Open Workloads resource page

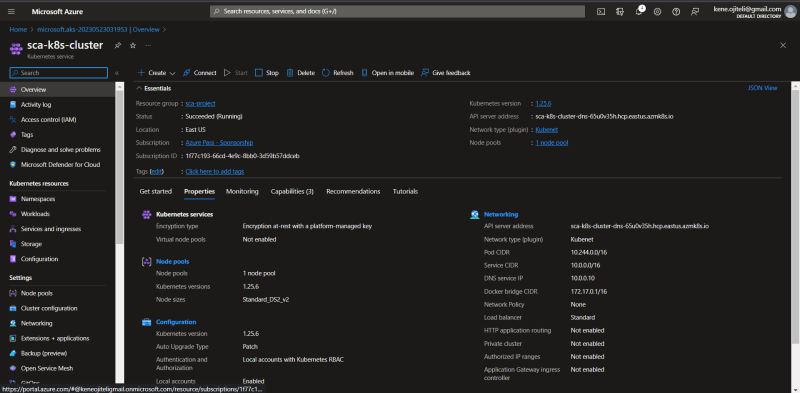(35, 214)
